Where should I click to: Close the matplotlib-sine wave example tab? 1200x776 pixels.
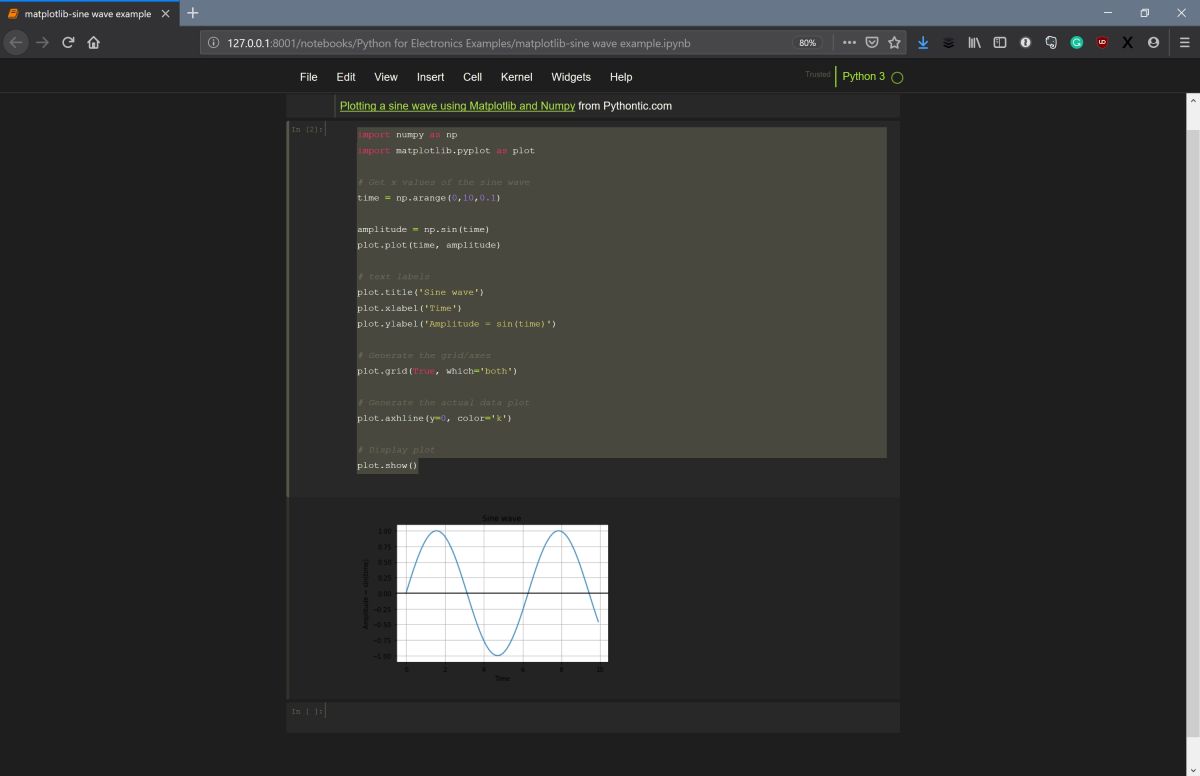pyautogui.click(x=166, y=14)
